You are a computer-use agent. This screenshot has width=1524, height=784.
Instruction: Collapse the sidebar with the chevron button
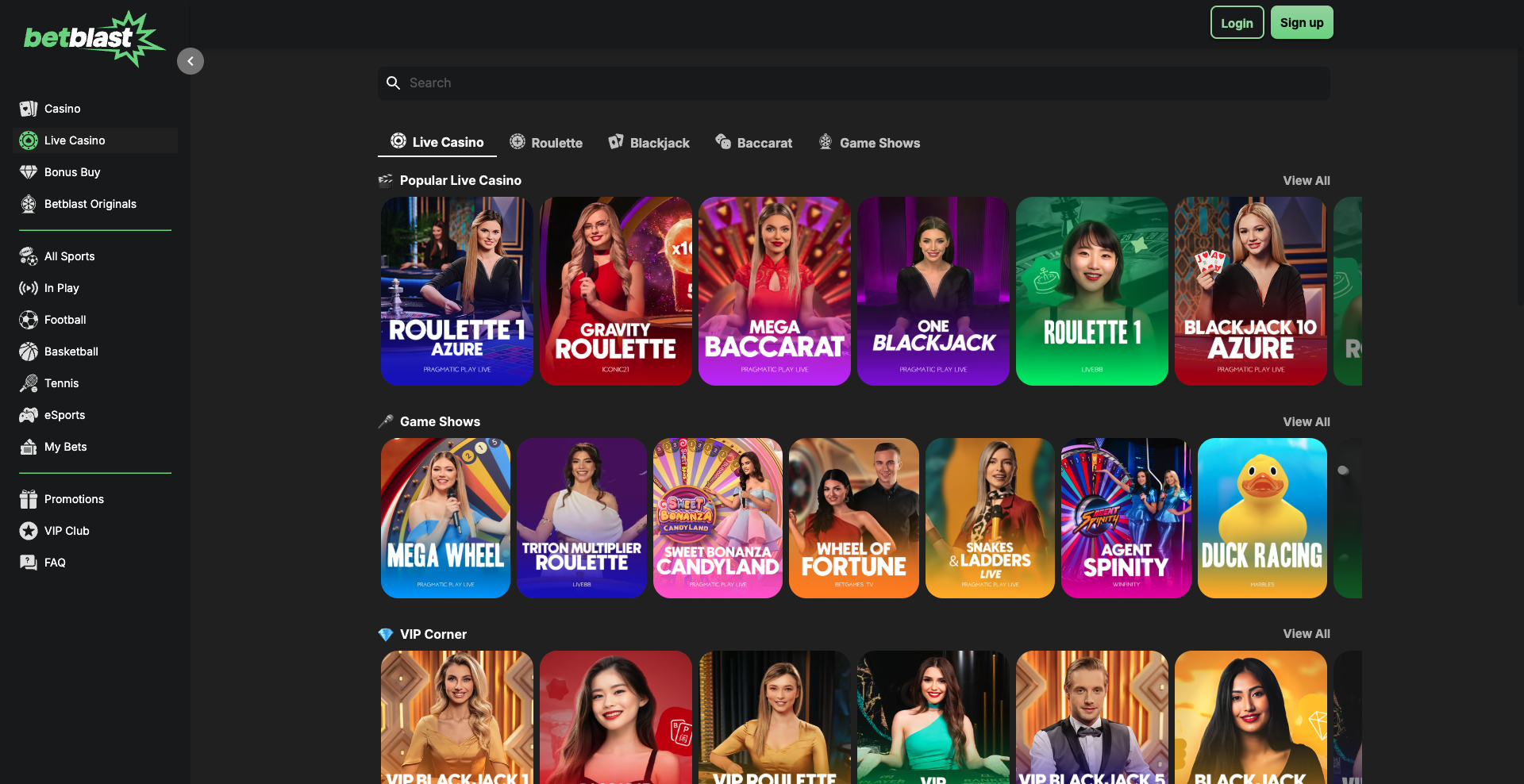[190, 61]
